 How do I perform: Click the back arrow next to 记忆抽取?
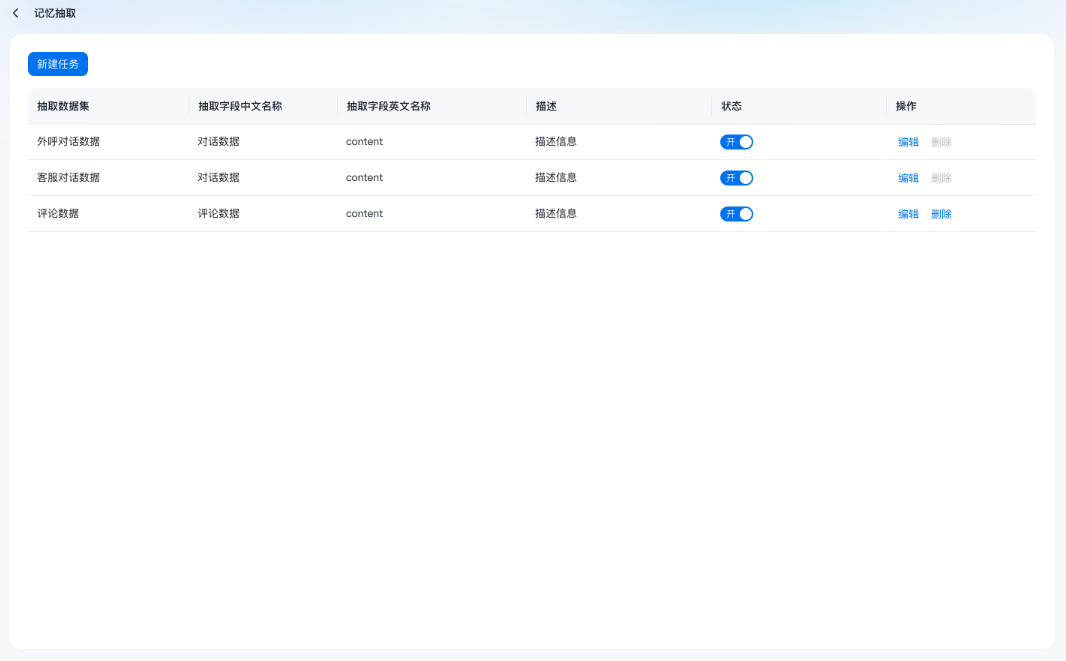tap(14, 13)
